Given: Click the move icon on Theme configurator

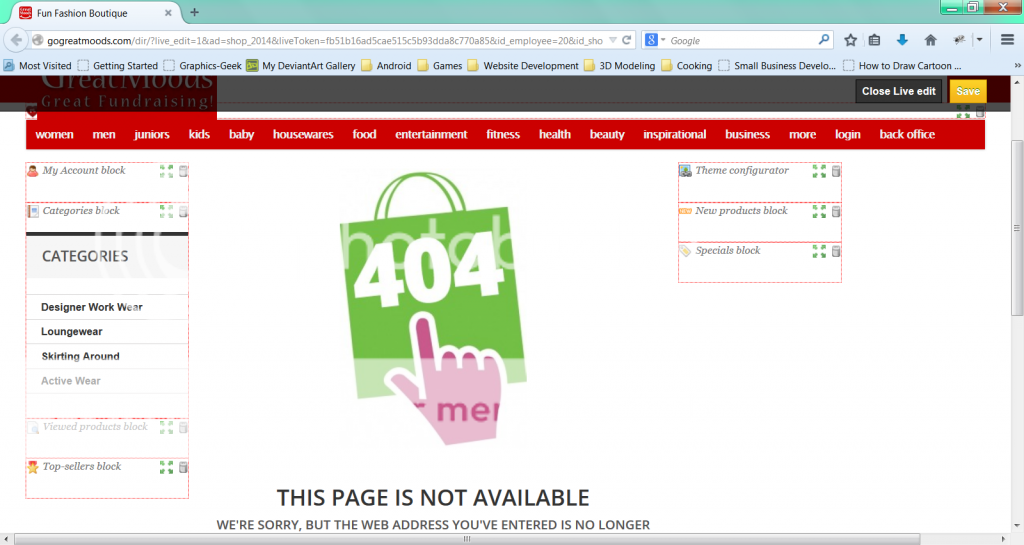Looking at the screenshot, I should [x=819, y=171].
